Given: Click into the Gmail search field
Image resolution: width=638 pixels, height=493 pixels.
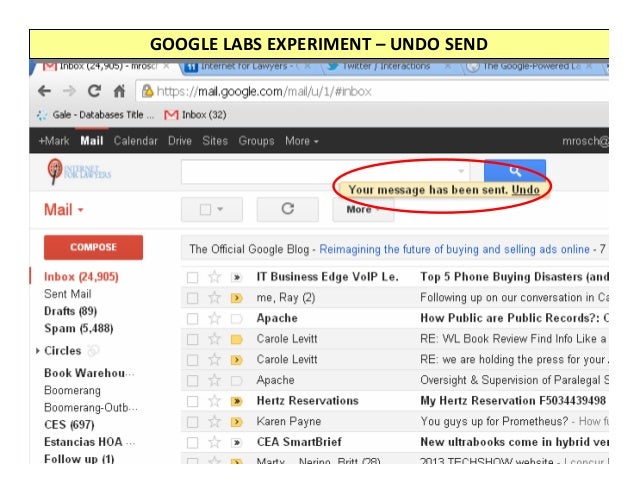Looking at the screenshot, I should coord(319,171).
